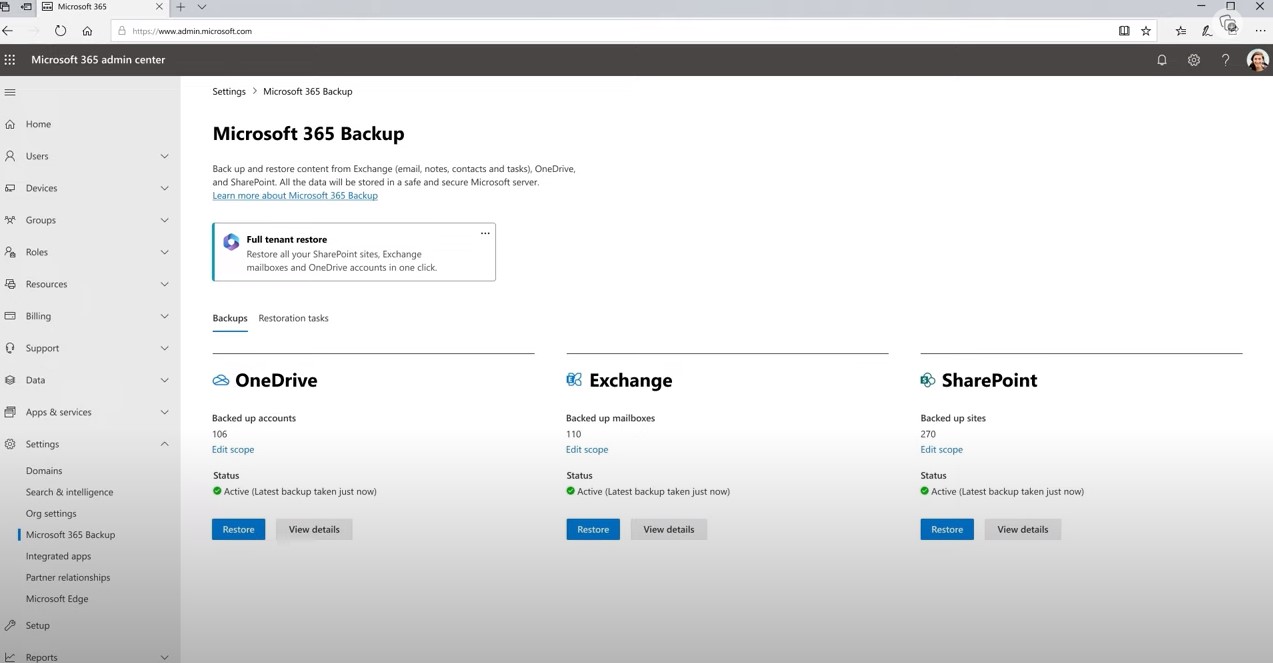The height and width of the screenshot is (663, 1273).
Task: Open the browser tab list dropdown
Action: pyautogui.click(x=203, y=7)
